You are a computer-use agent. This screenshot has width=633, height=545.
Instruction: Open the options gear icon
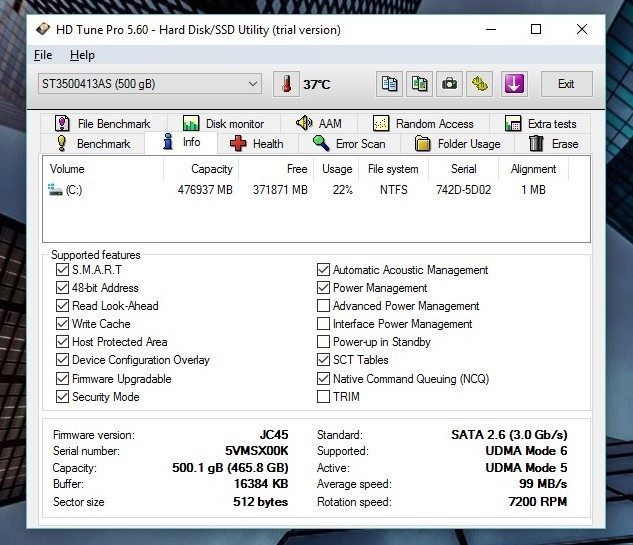click(480, 84)
